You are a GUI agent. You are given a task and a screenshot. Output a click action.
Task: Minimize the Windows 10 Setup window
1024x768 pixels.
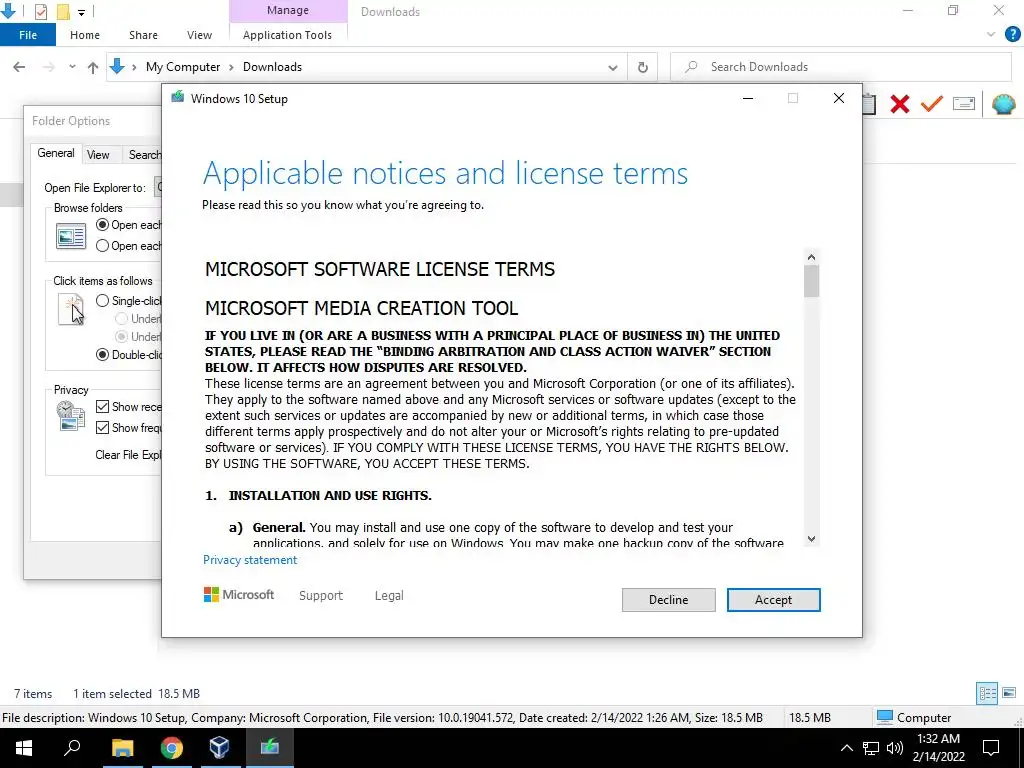(x=748, y=99)
